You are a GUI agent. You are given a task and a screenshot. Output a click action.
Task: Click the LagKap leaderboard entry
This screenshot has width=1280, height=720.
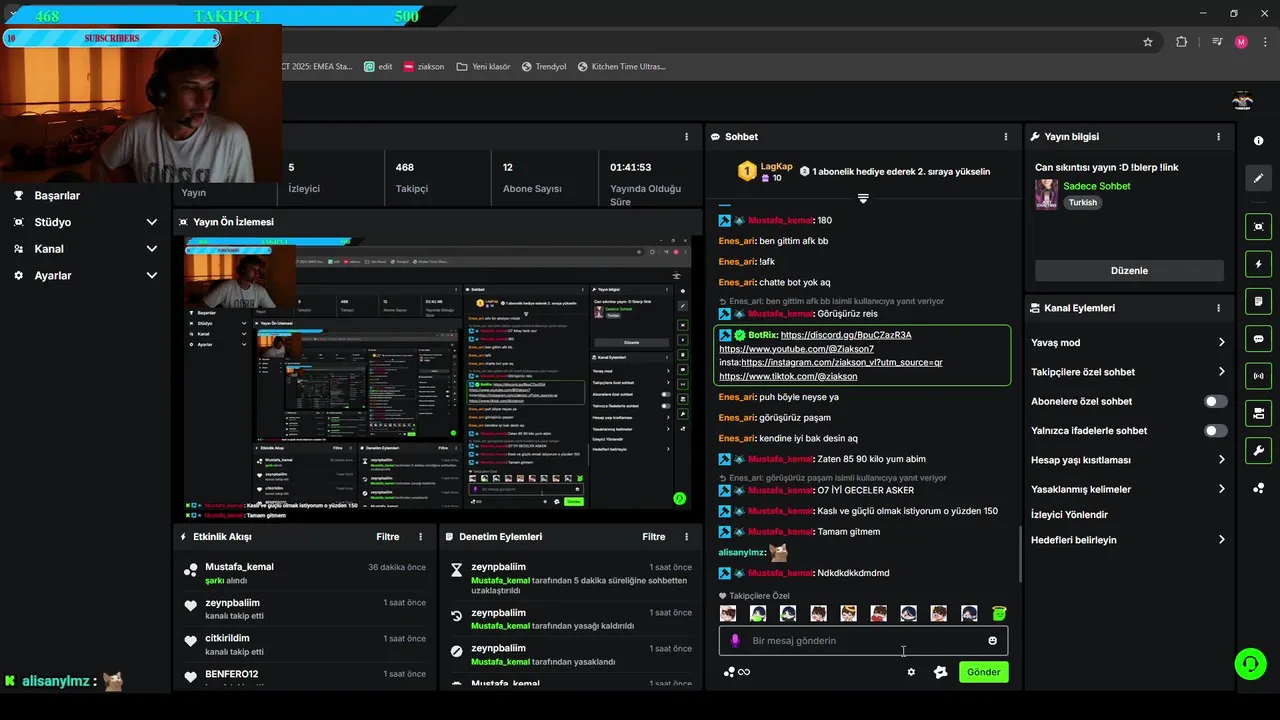[x=763, y=171]
